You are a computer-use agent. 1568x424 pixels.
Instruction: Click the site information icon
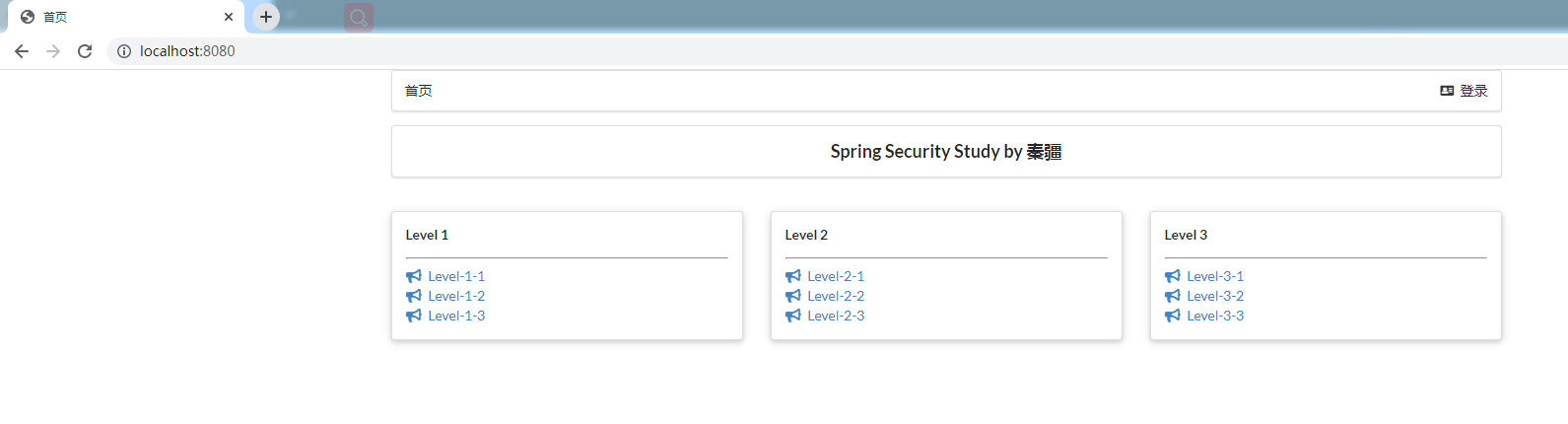click(x=124, y=51)
